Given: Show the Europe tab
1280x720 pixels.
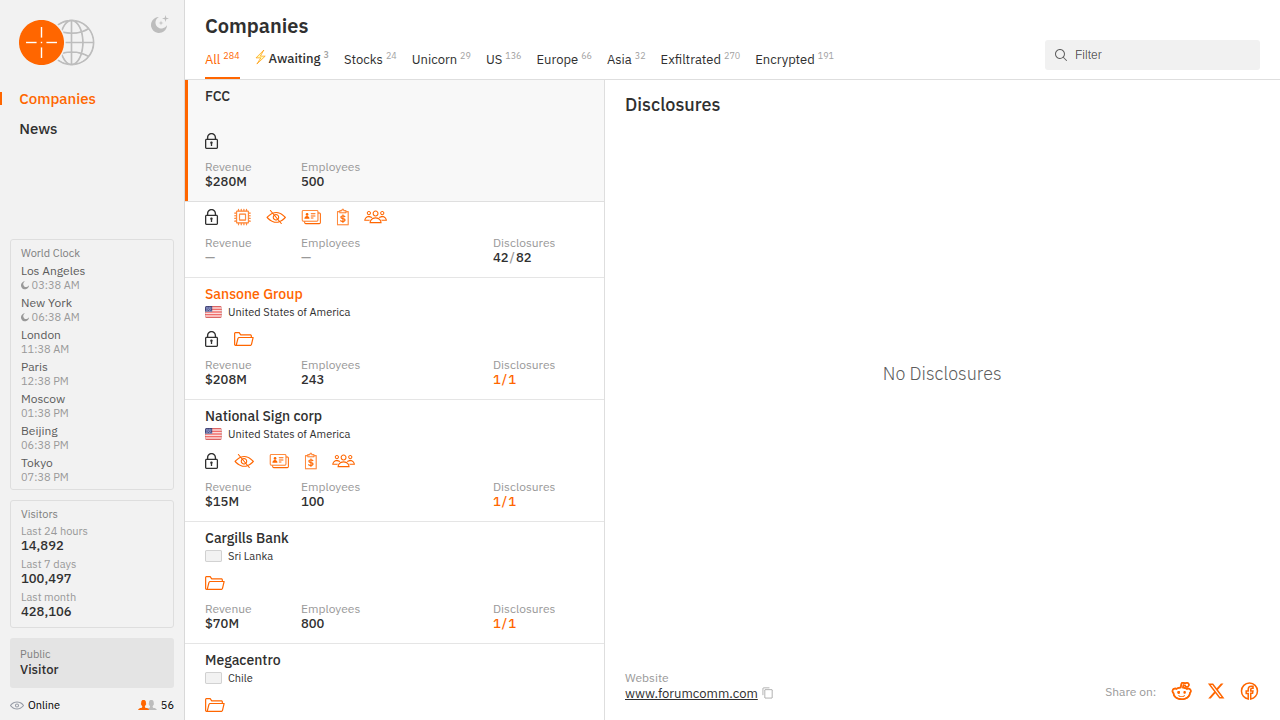Looking at the screenshot, I should point(564,59).
